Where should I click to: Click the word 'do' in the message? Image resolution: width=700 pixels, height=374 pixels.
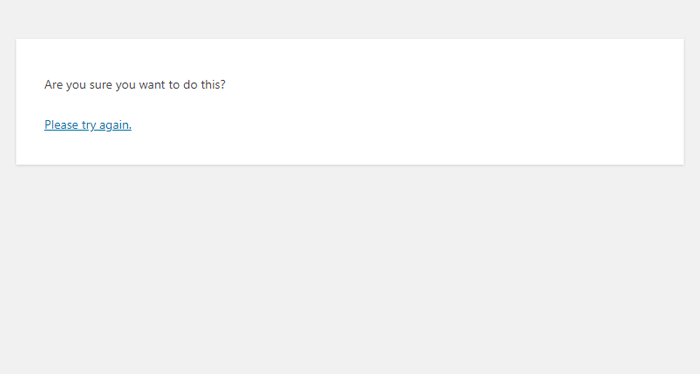click(190, 84)
